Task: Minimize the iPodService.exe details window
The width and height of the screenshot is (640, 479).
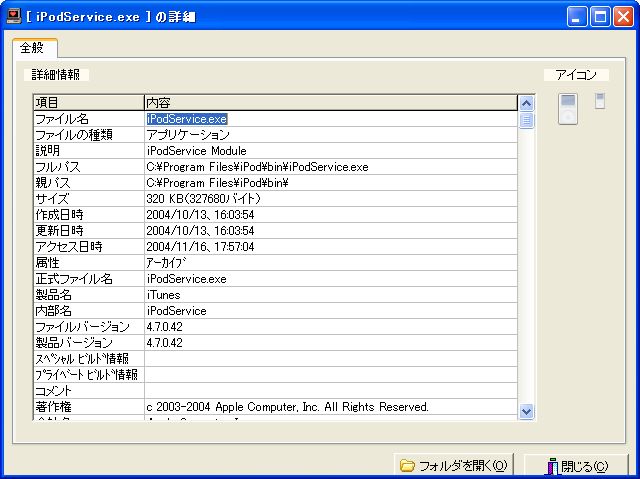Action: [577, 17]
